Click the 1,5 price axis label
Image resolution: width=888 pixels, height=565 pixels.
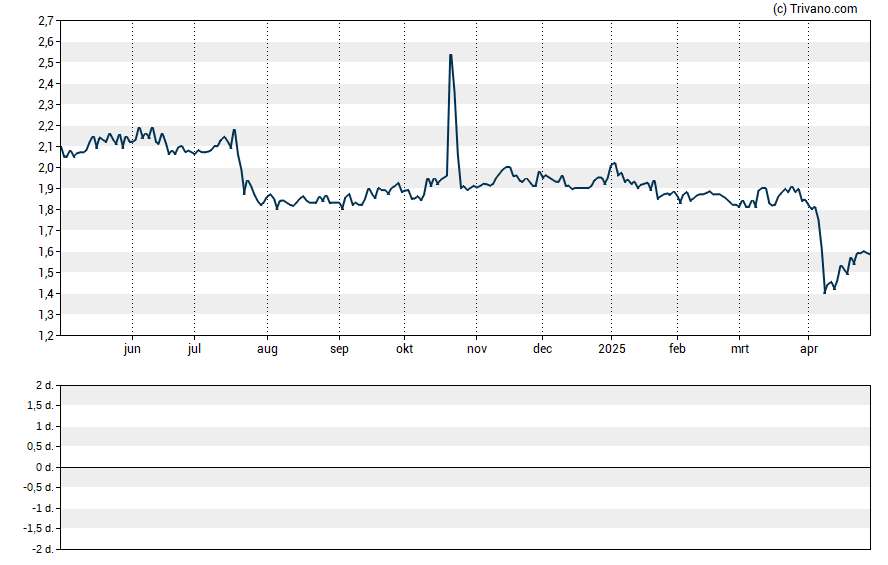(46, 273)
